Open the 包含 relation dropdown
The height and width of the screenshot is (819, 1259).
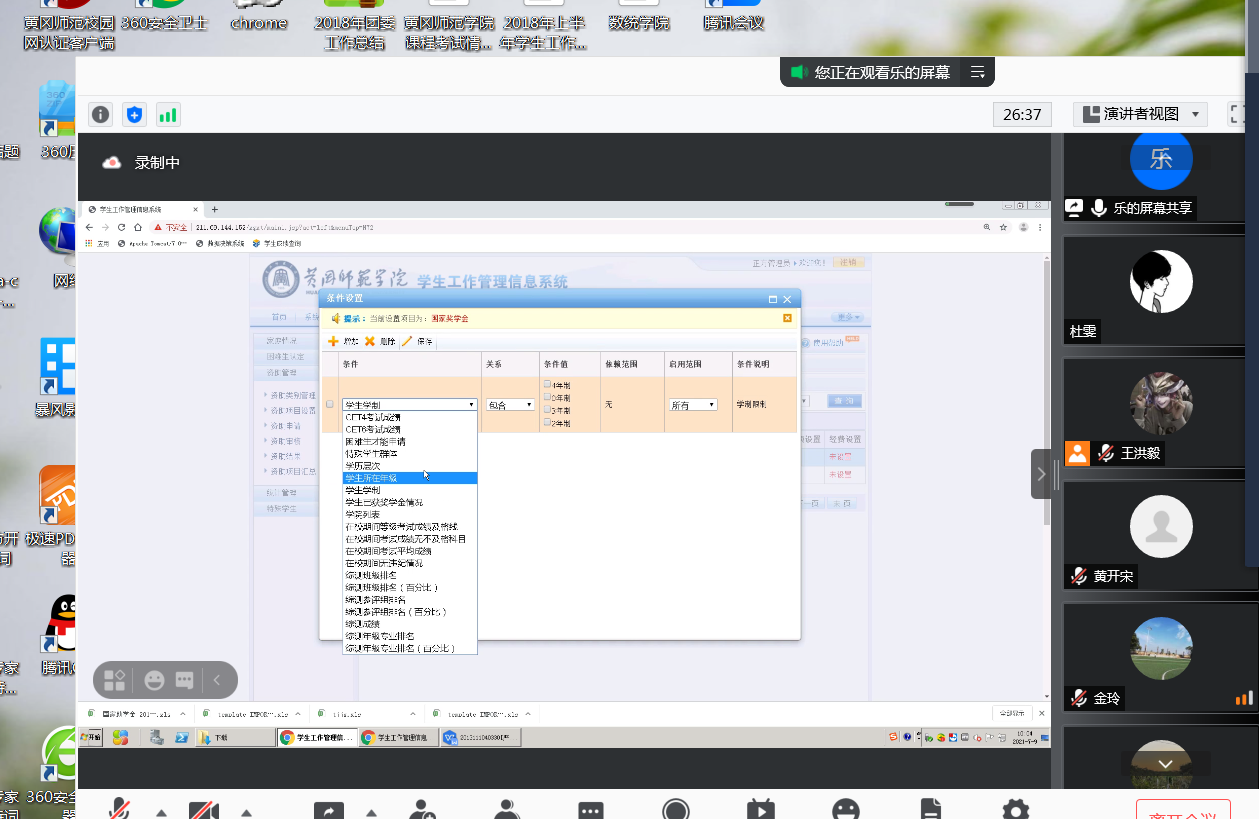point(510,405)
